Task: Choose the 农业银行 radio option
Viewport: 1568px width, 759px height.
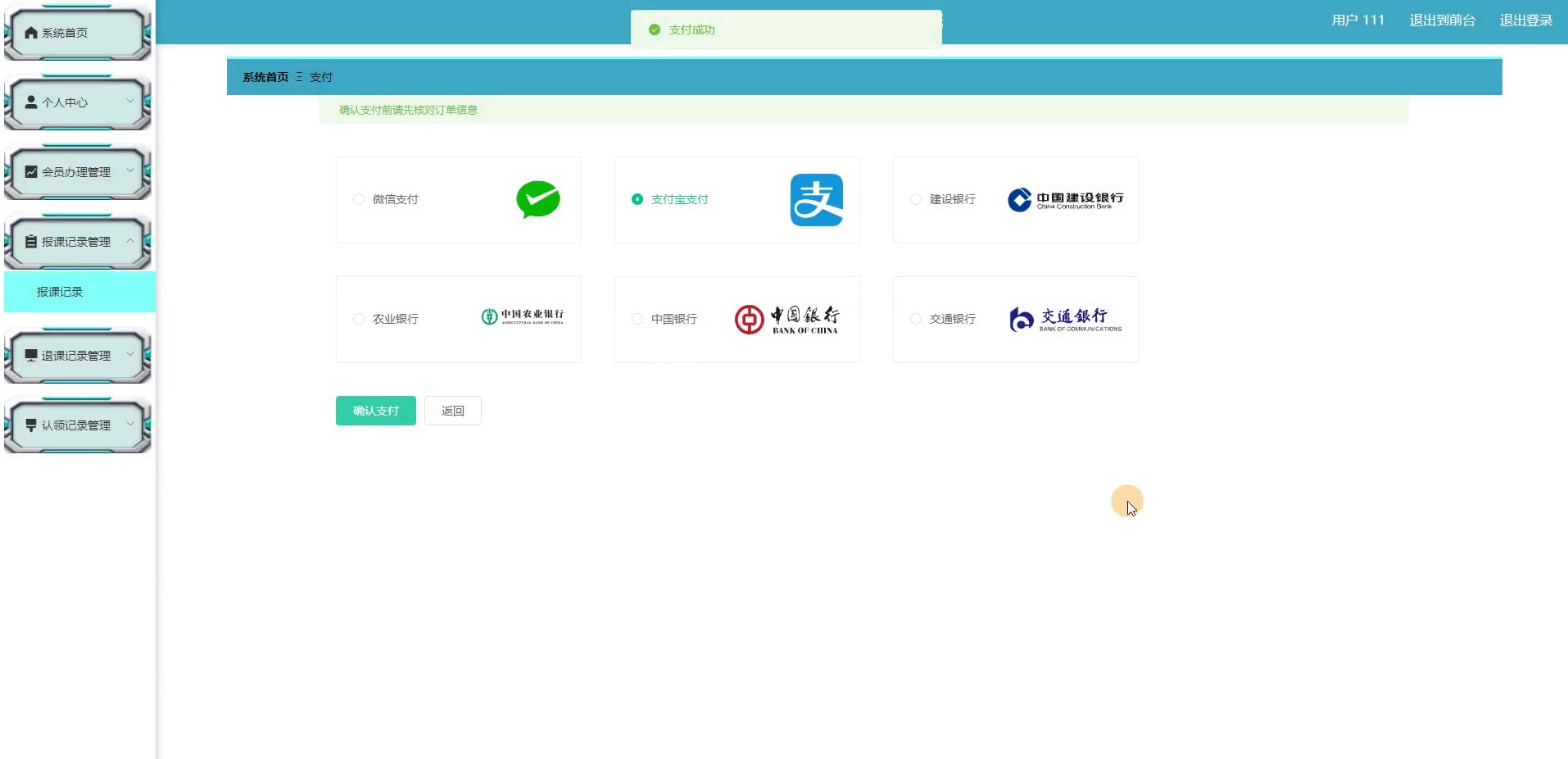Action: [359, 319]
